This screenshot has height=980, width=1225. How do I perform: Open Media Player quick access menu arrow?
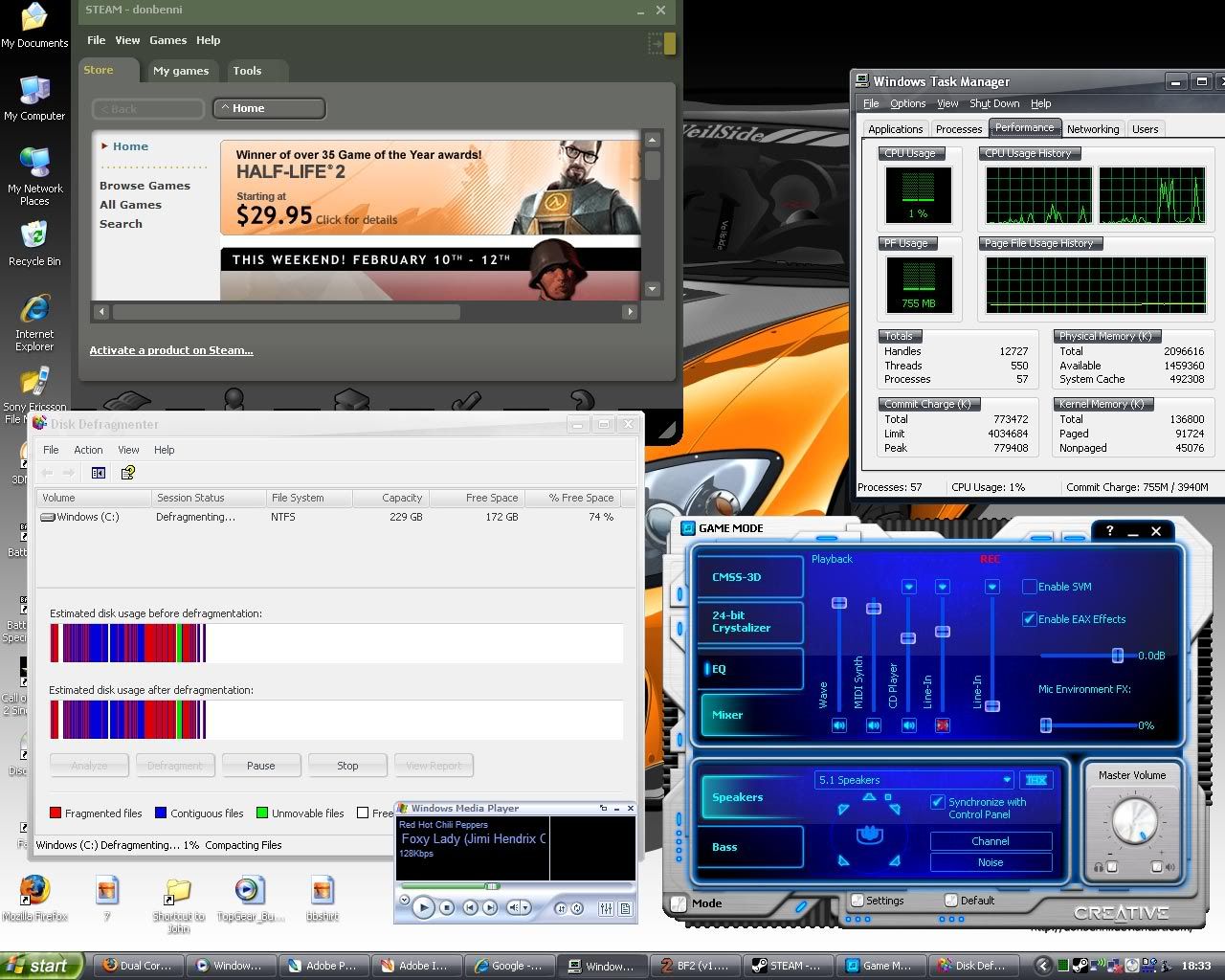(404, 901)
